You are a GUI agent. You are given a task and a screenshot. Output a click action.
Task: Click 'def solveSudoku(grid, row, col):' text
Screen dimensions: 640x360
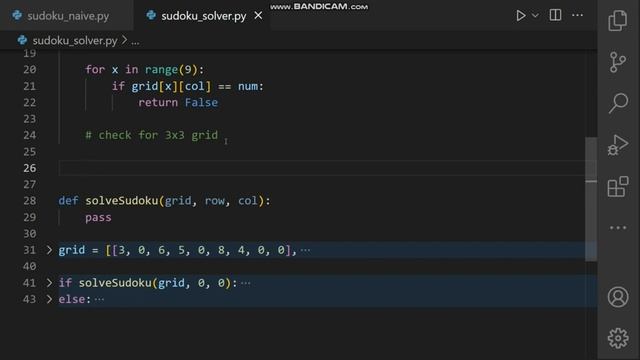(x=164, y=201)
